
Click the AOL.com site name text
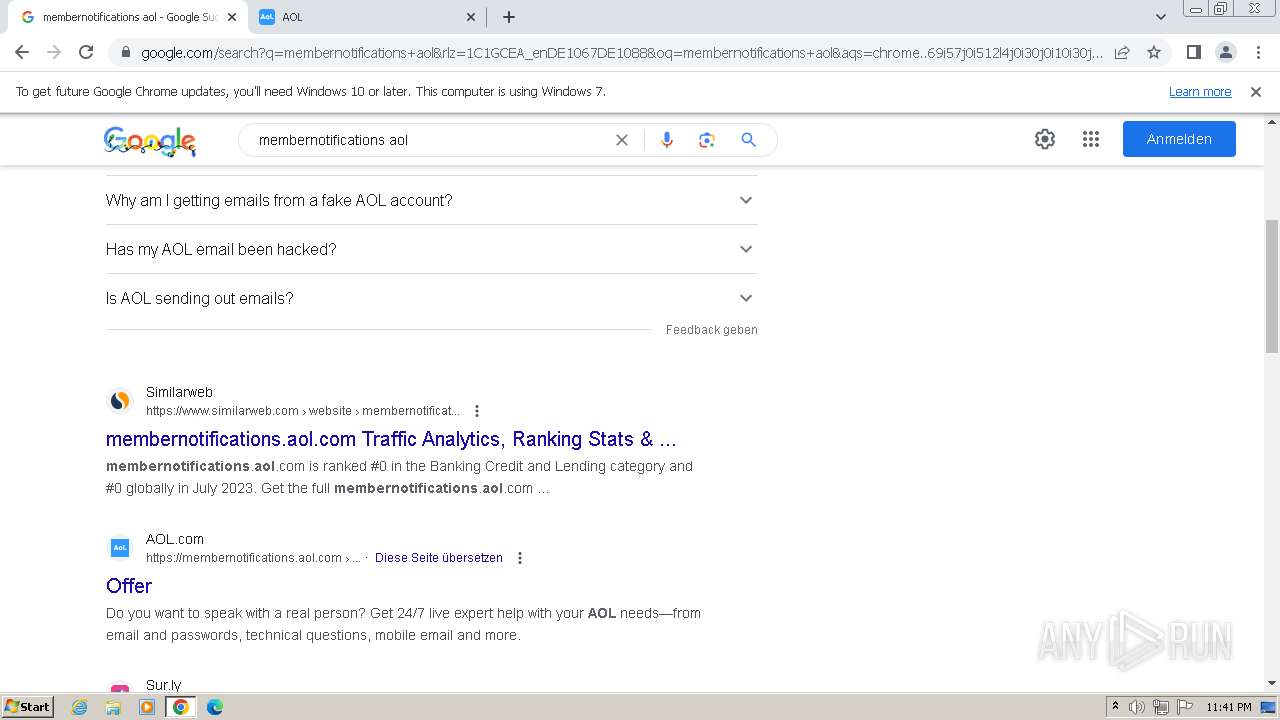175,539
